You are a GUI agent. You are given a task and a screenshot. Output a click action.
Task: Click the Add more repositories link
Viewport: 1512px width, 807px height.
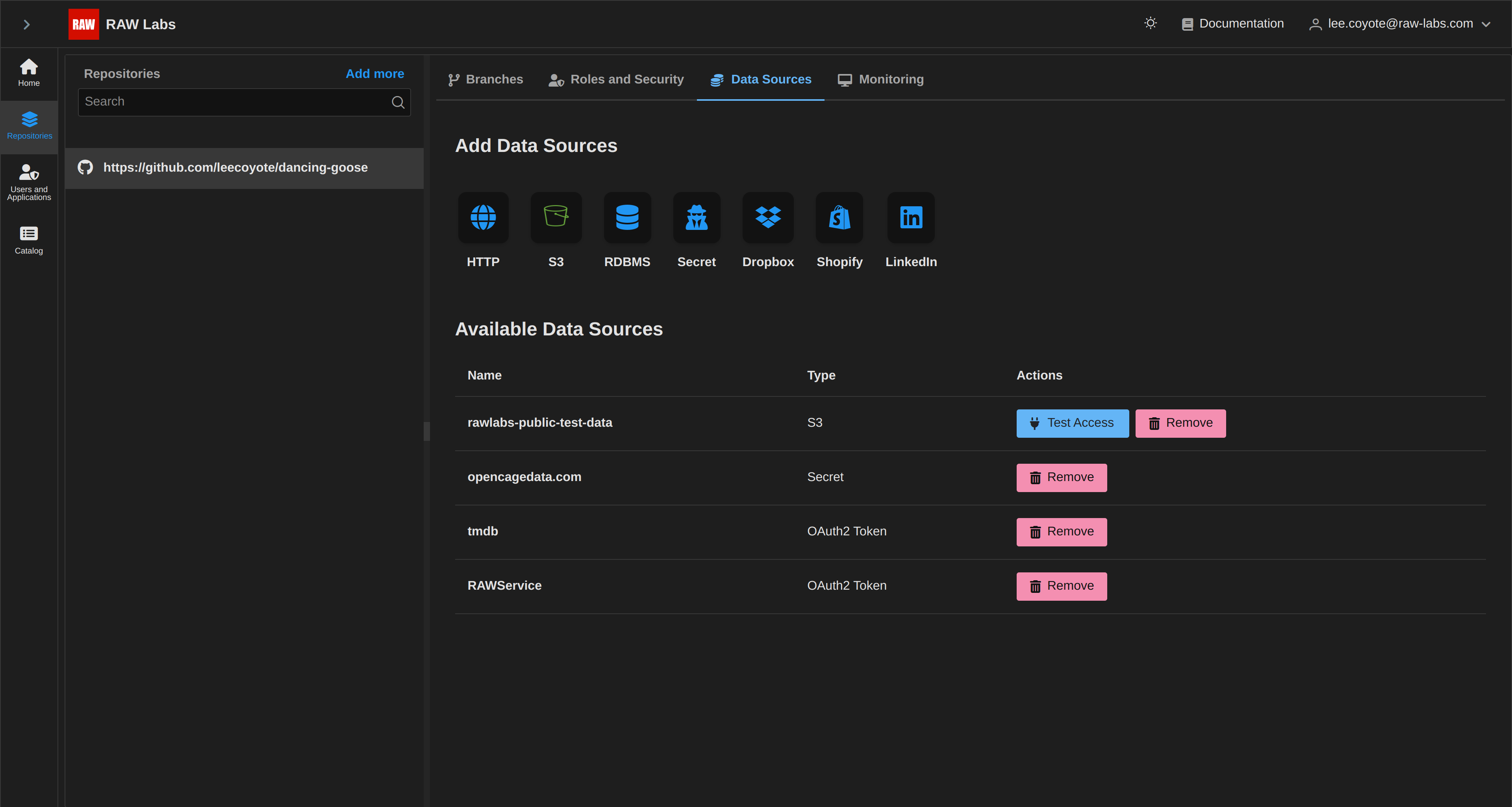[374, 74]
